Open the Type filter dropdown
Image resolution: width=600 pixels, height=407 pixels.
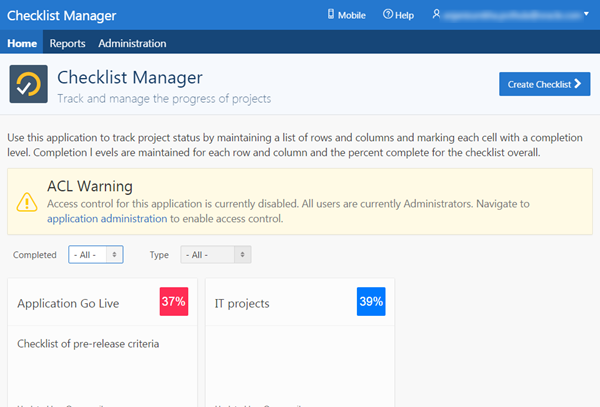(215, 255)
